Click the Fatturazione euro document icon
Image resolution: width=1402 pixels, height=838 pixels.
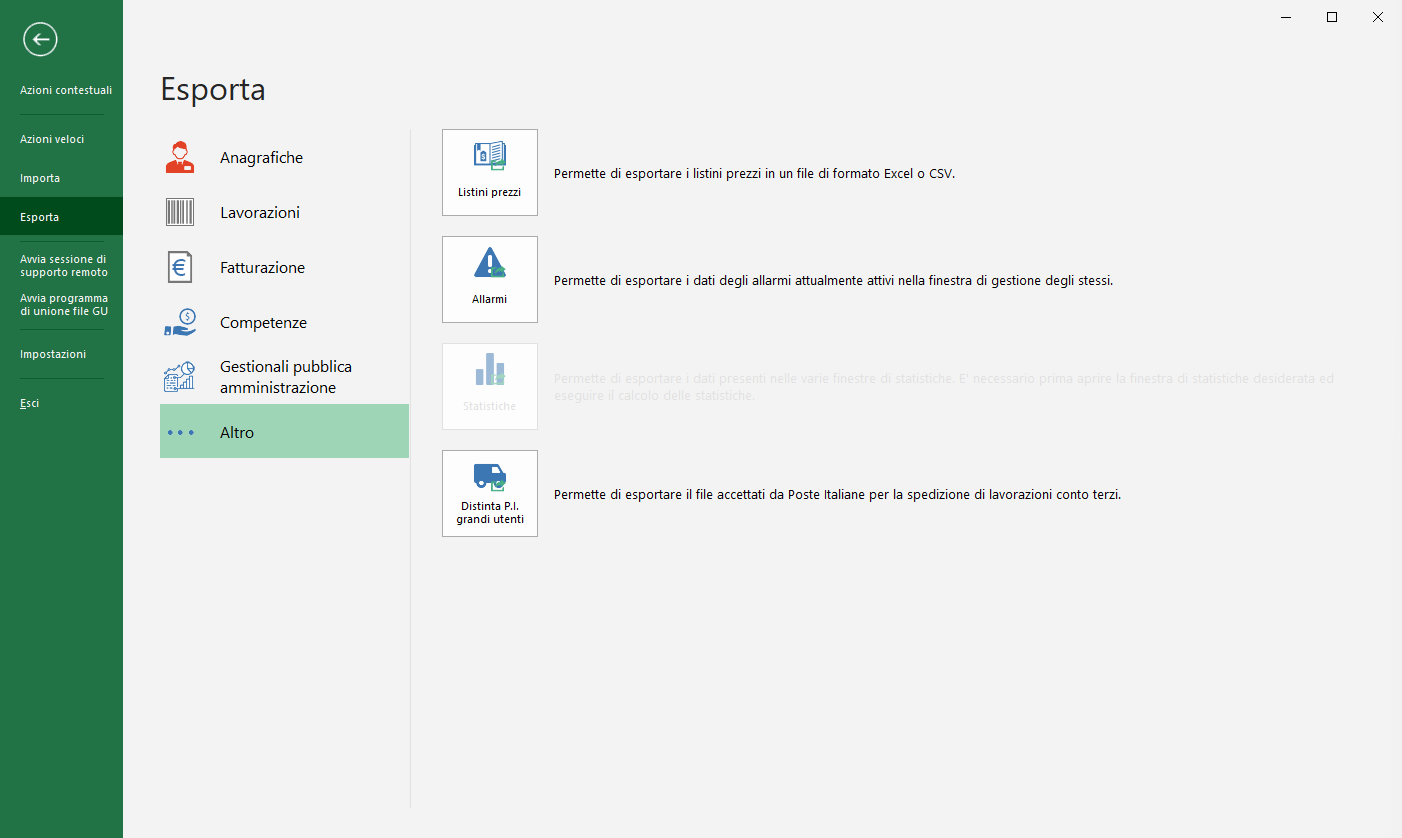click(180, 268)
